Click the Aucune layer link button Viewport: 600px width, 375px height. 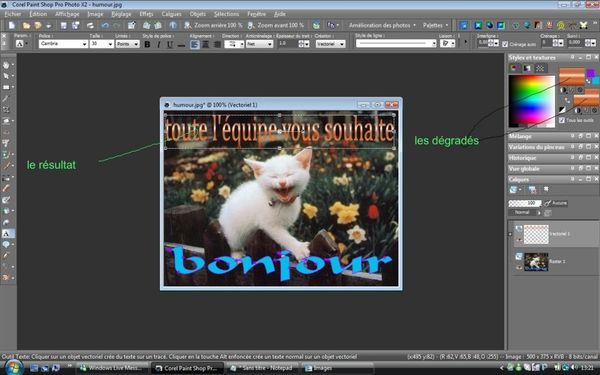click(556, 203)
